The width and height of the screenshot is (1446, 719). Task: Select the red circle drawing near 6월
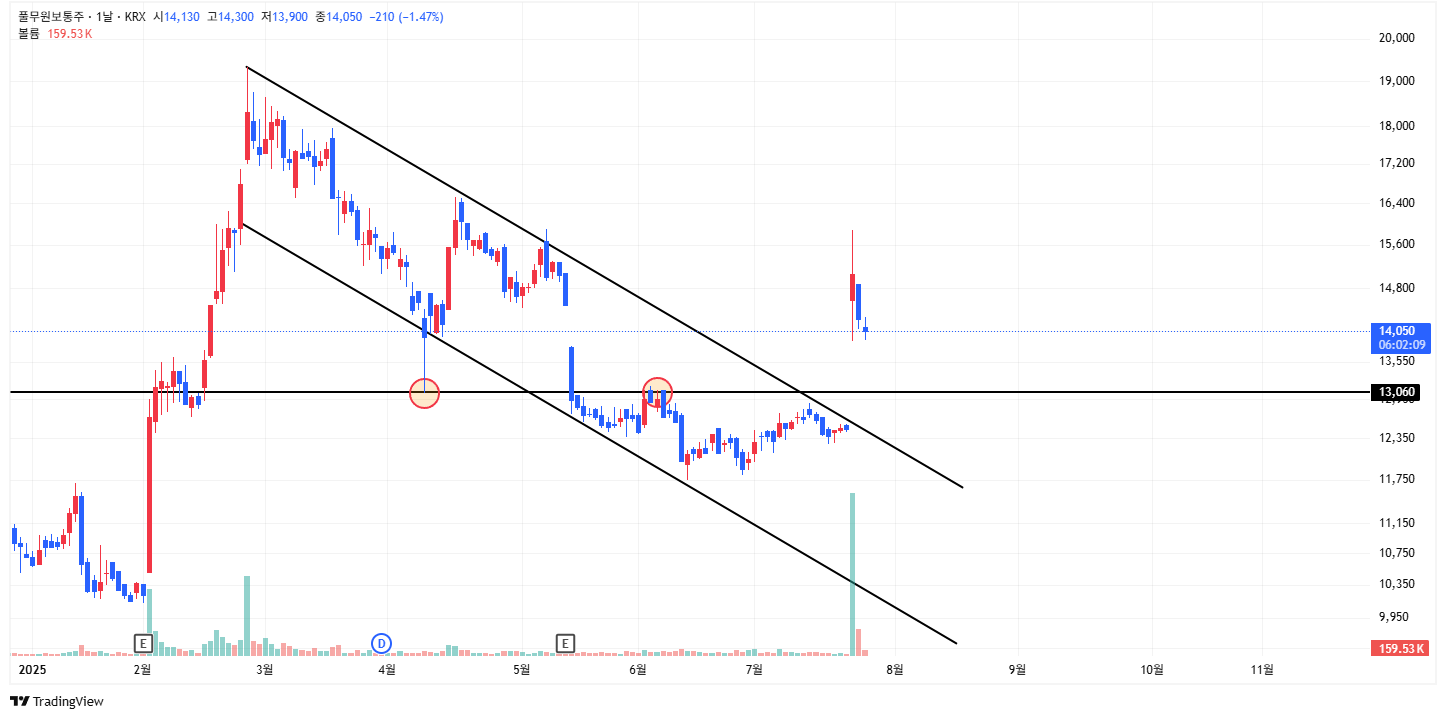[x=657, y=393]
